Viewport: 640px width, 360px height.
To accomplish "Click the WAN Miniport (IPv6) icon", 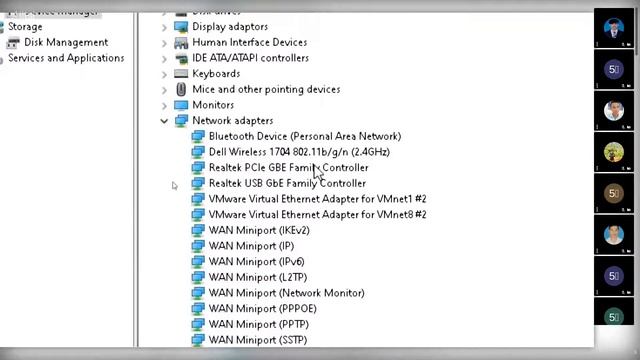I will [198, 262].
